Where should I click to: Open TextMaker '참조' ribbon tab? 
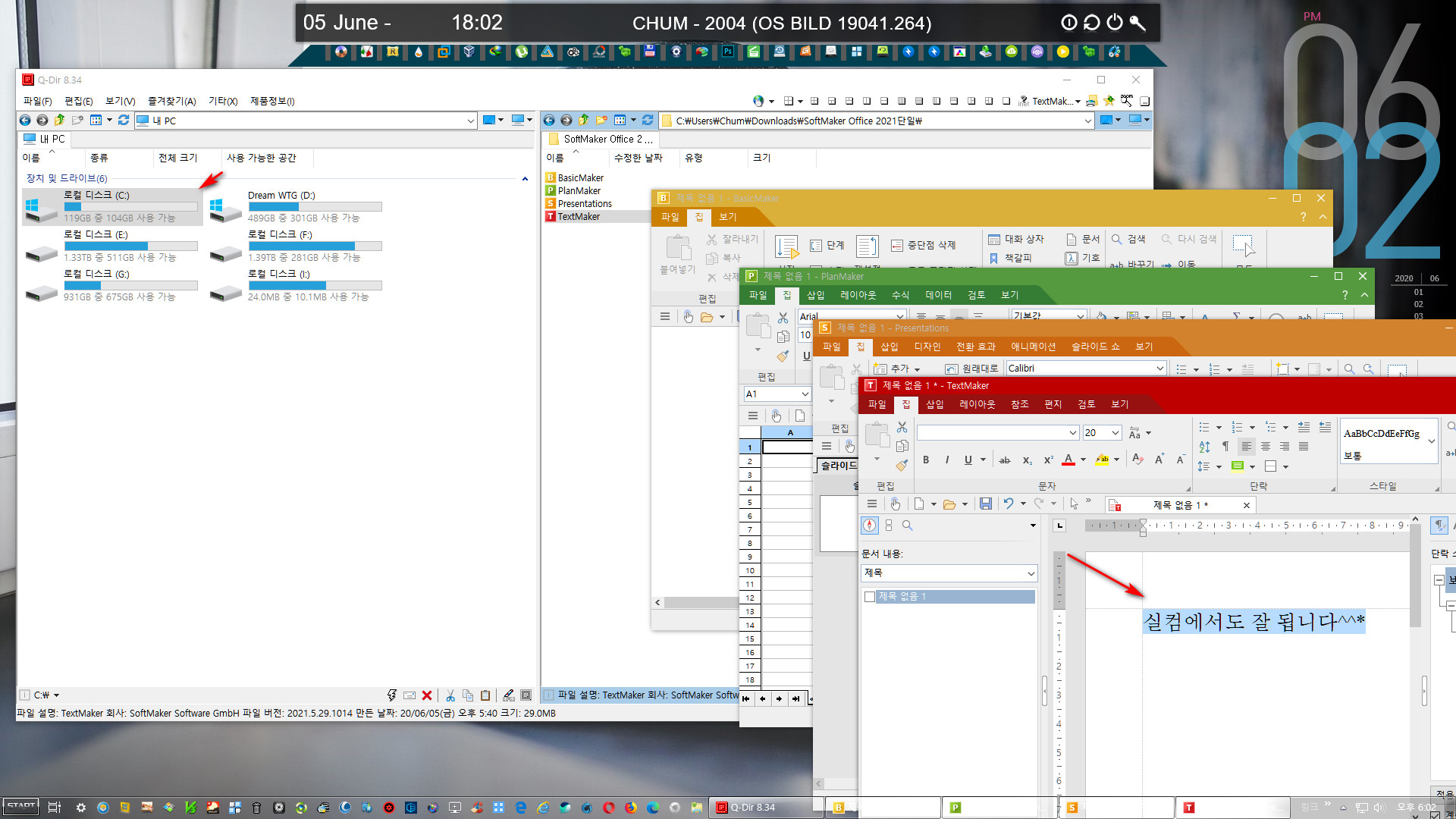tap(1019, 404)
